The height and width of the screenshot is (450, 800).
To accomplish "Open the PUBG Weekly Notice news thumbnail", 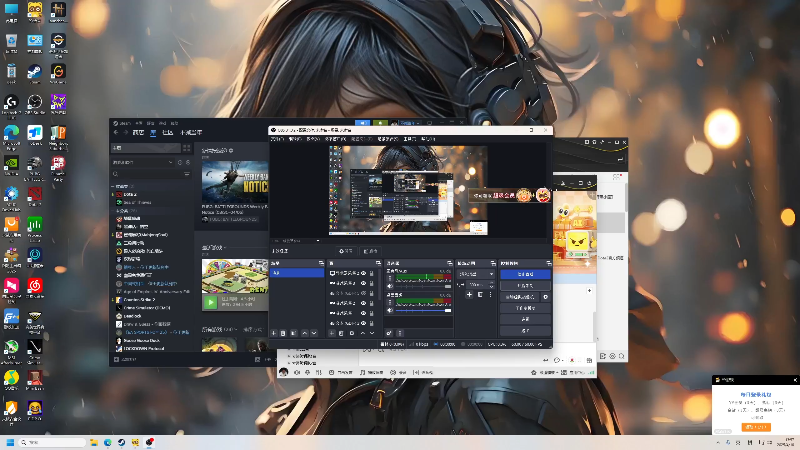I will (x=235, y=182).
